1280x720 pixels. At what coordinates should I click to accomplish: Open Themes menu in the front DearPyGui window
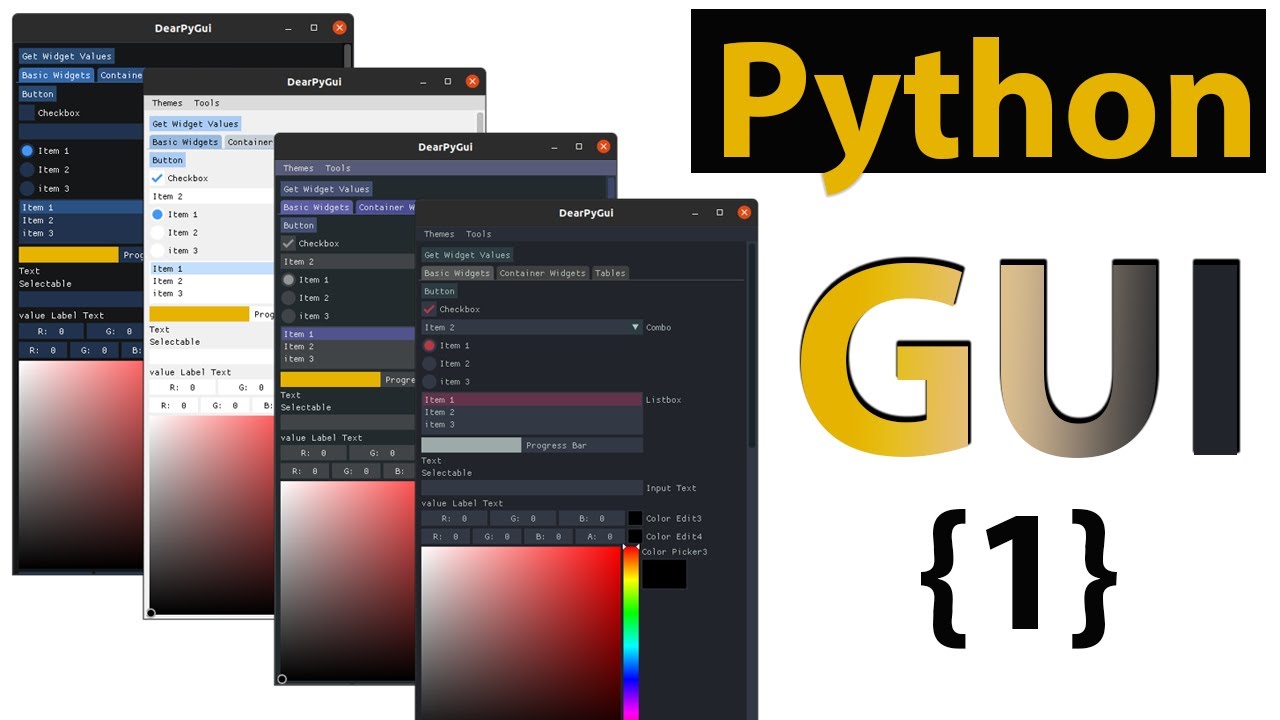click(439, 234)
